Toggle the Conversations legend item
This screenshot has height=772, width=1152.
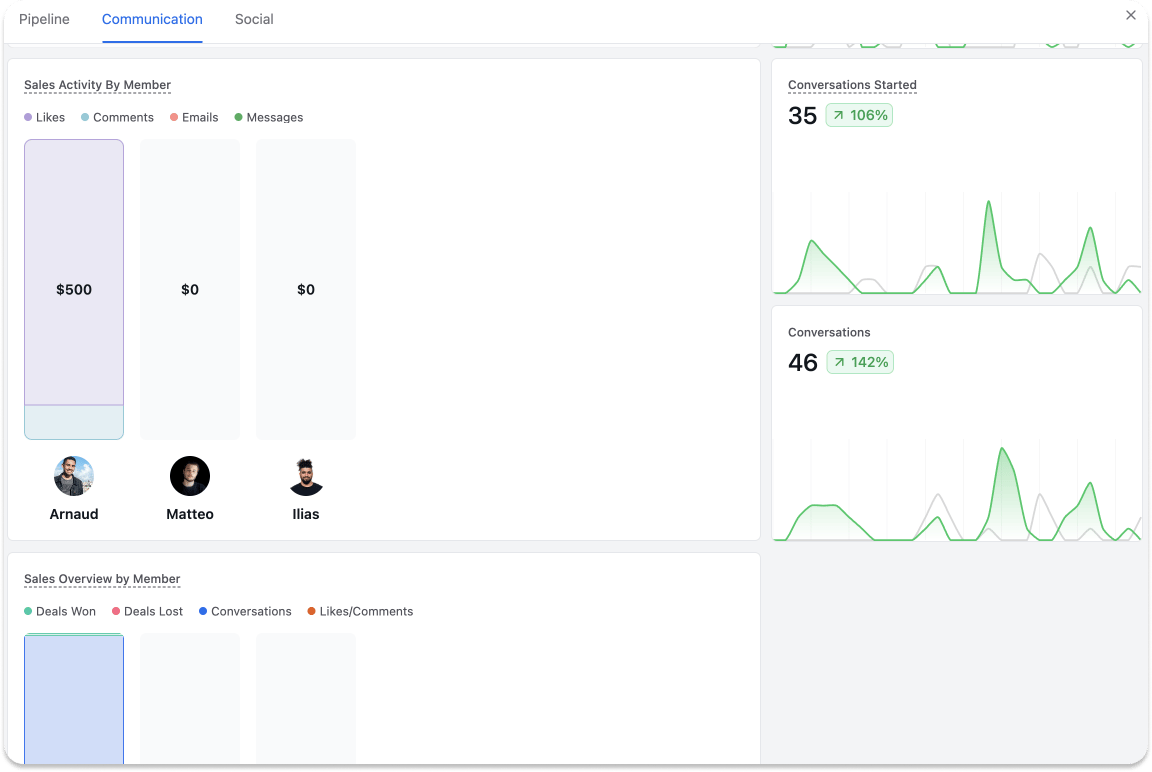point(245,611)
